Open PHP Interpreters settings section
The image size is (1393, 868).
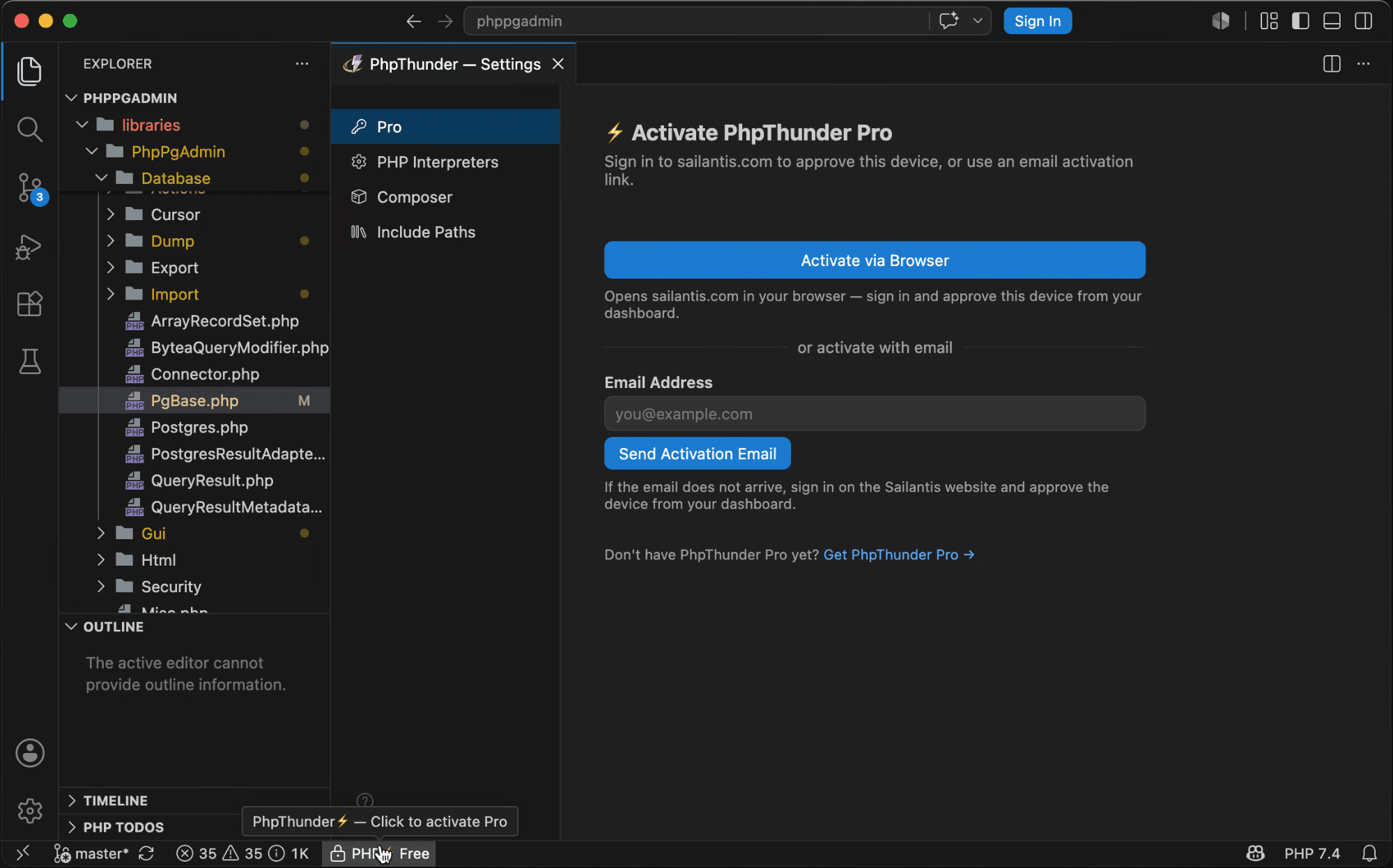445,162
